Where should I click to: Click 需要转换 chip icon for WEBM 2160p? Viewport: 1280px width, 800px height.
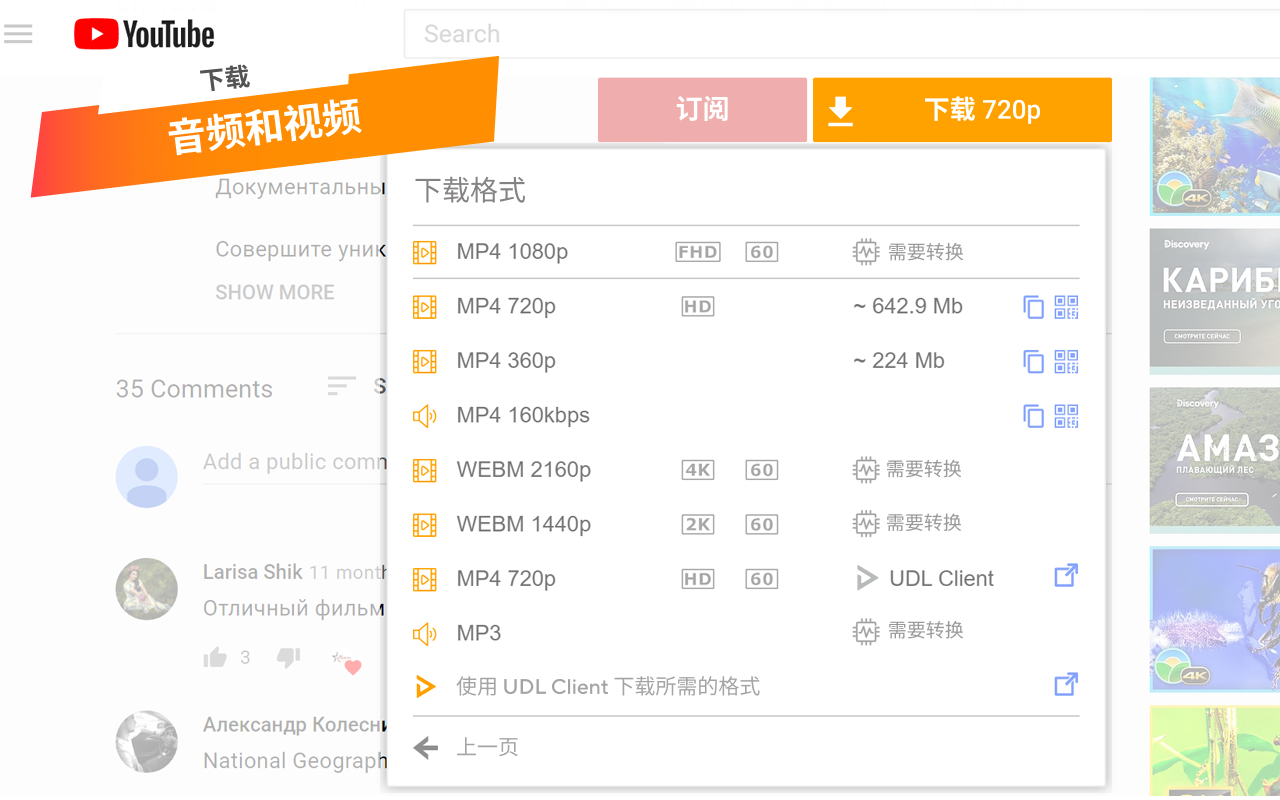[x=865, y=469]
